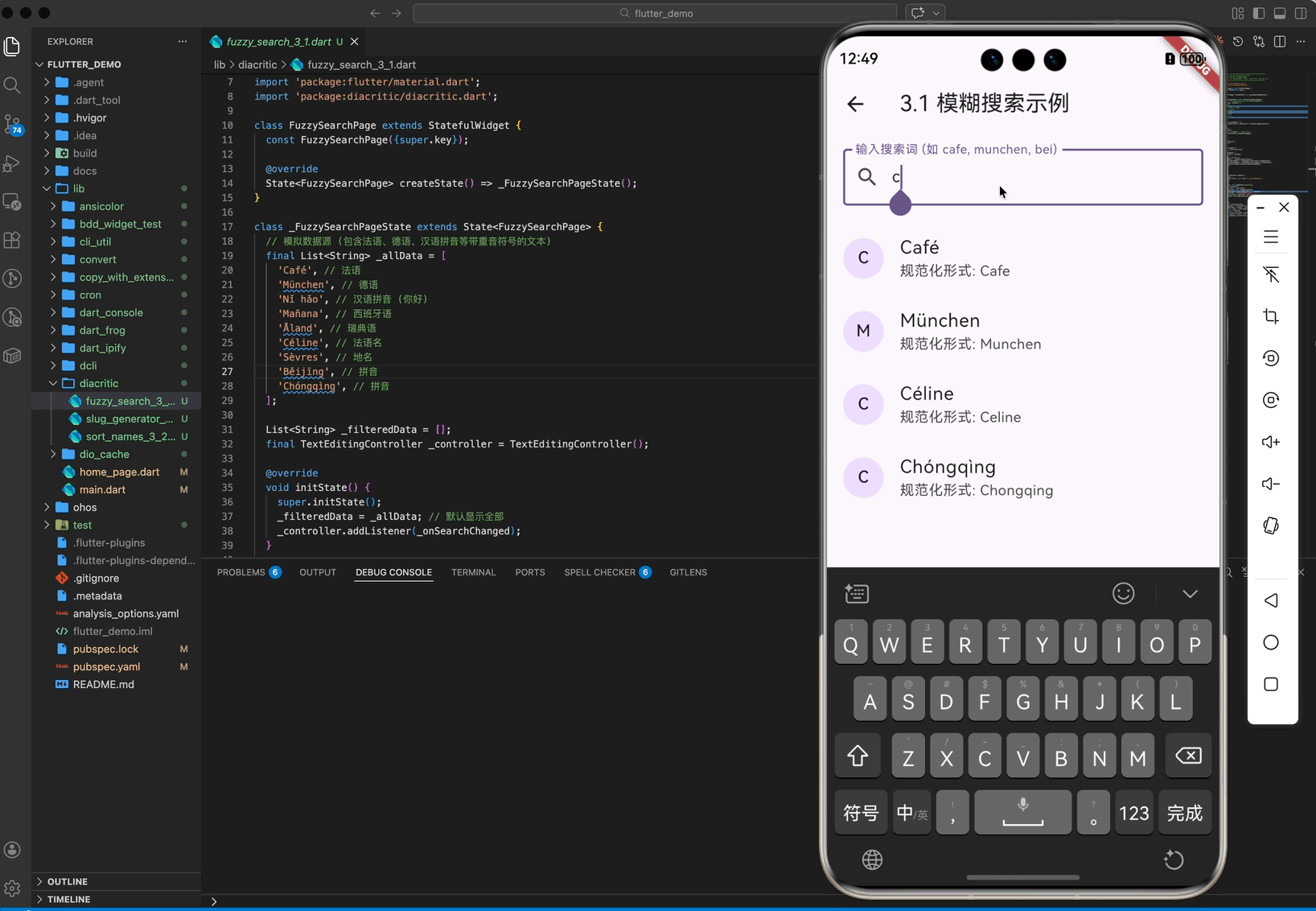This screenshot has height=911, width=1316.
Task: Click the Explorer more actions ellipsis
Action: click(x=183, y=41)
